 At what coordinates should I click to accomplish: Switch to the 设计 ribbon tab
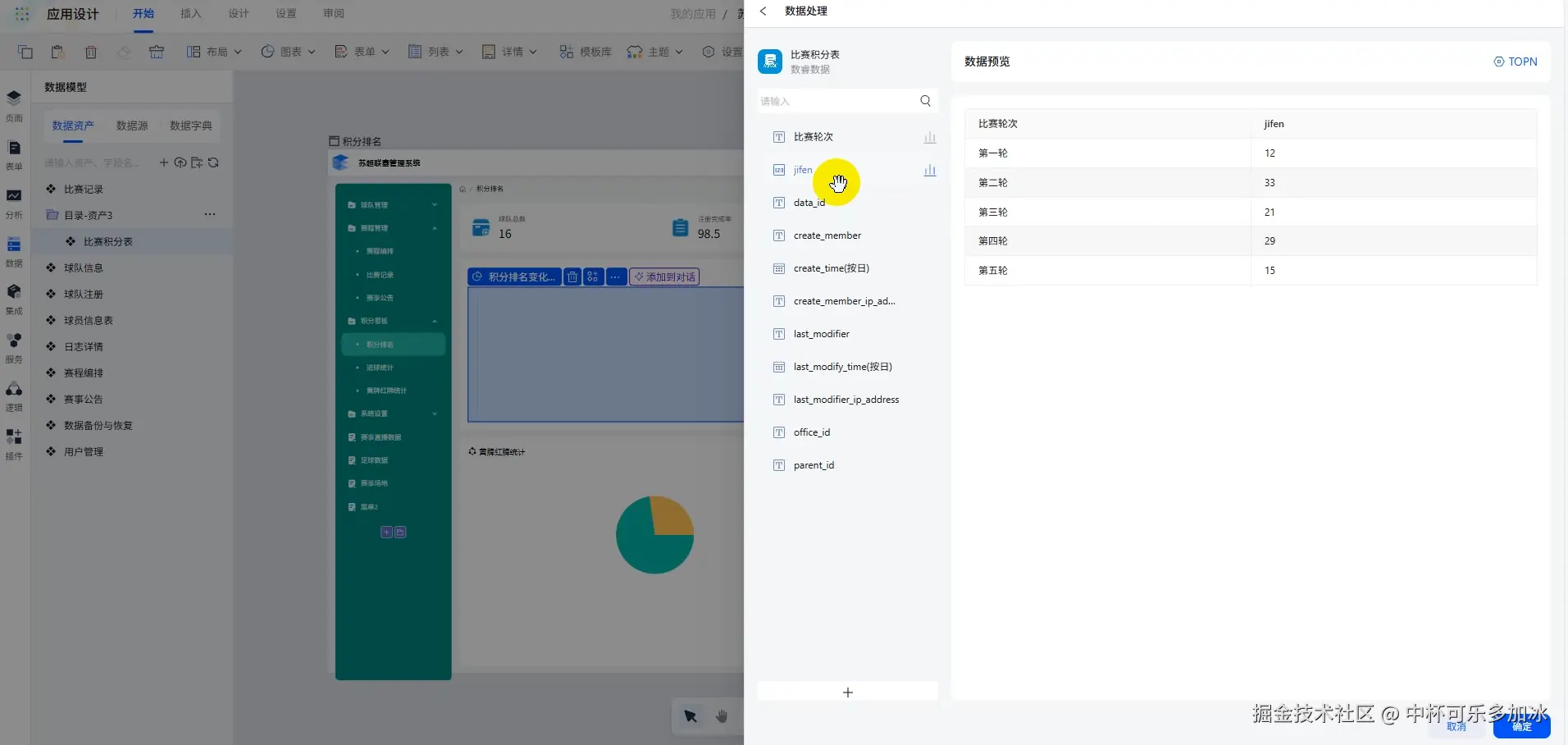coord(239,14)
